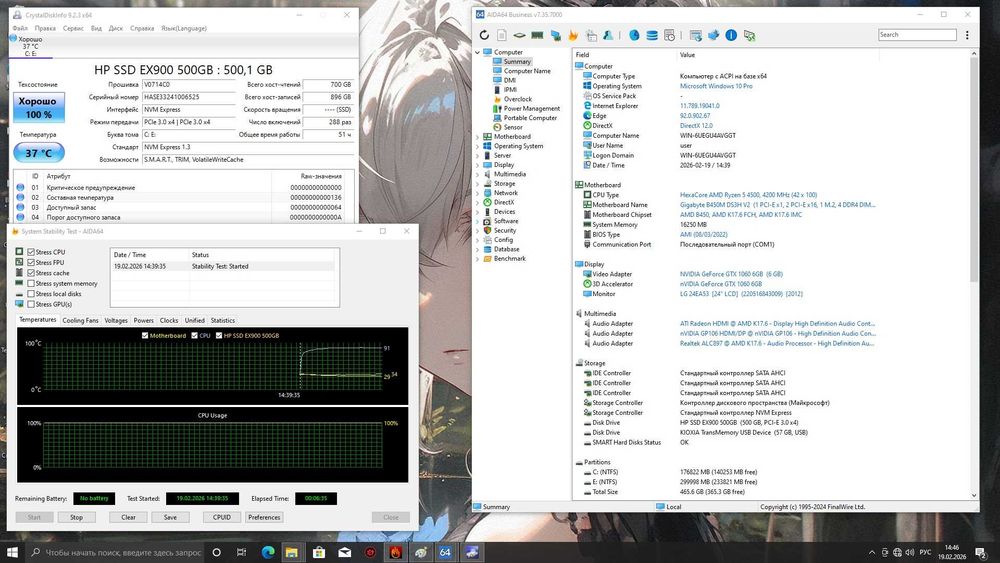Click the AIDA64 Search input field
This screenshot has height=563, width=1000.
click(x=917, y=35)
